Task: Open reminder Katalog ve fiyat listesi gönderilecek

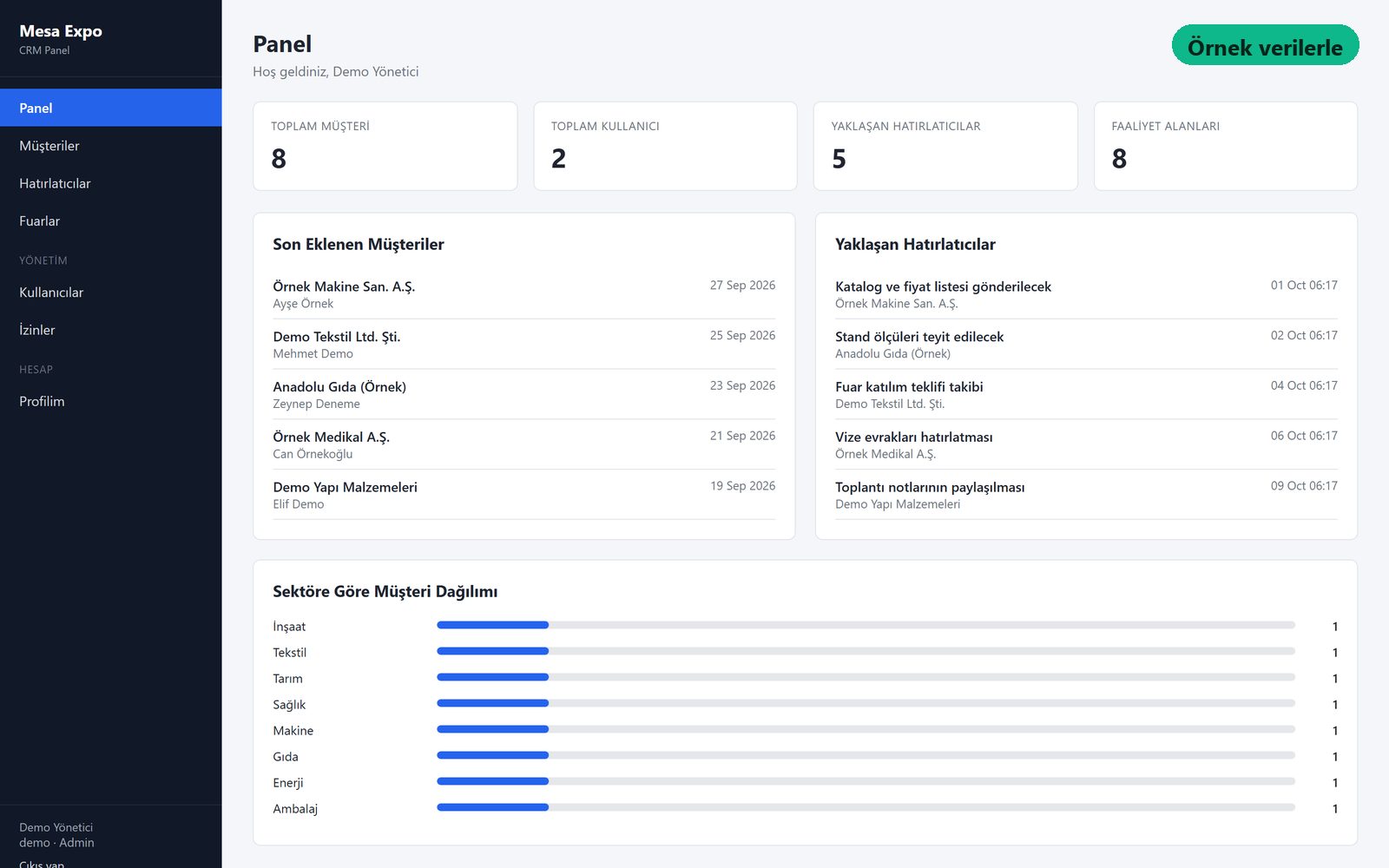Action: tap(943, 286)
